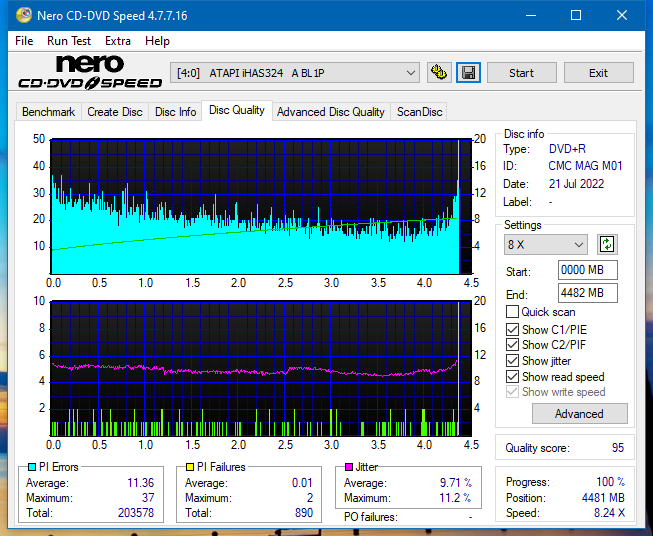This screenshot has height=536, width=653.
Task: Click the Start position field 0000 MB
Action: pyautogui.click(x=588, y=270)
